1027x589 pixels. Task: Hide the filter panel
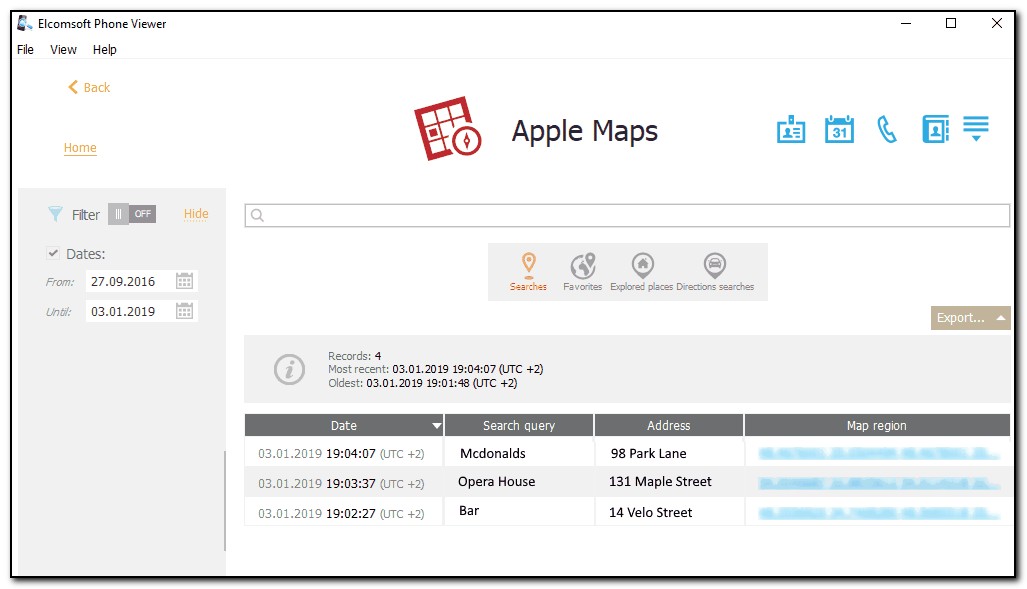(196, 214)
